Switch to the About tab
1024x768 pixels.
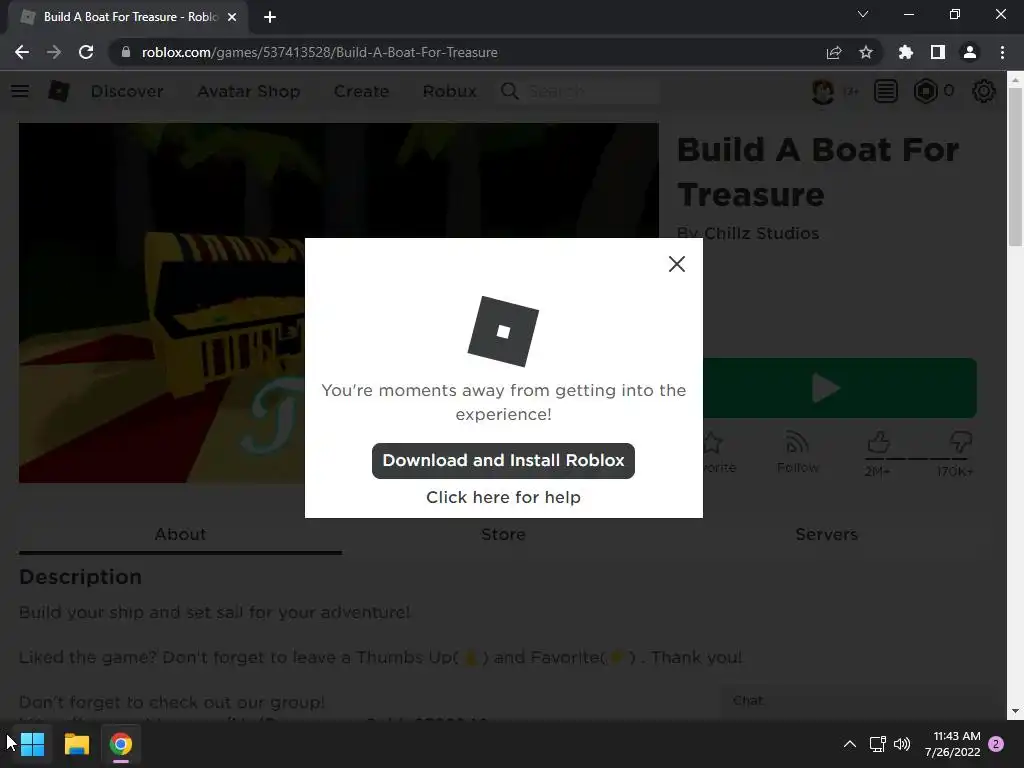pos(180,534)
